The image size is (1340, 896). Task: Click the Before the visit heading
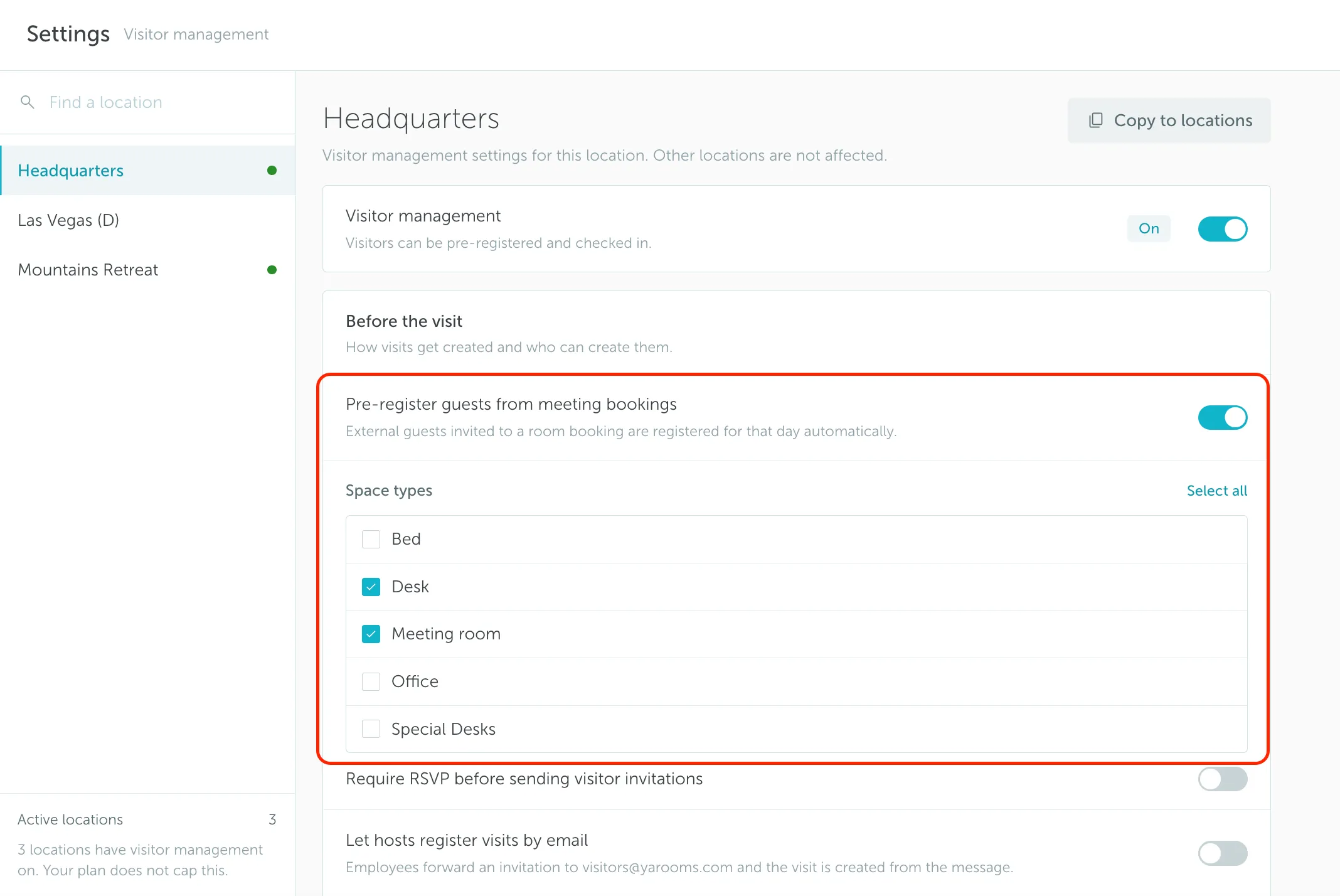(404, 321)
